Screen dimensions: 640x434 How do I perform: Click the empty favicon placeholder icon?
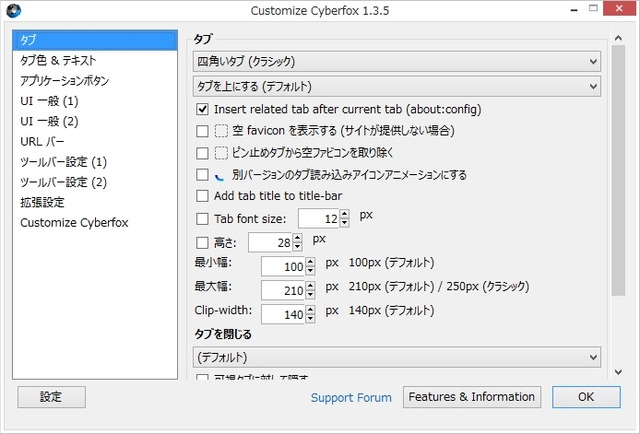(221, 131)
